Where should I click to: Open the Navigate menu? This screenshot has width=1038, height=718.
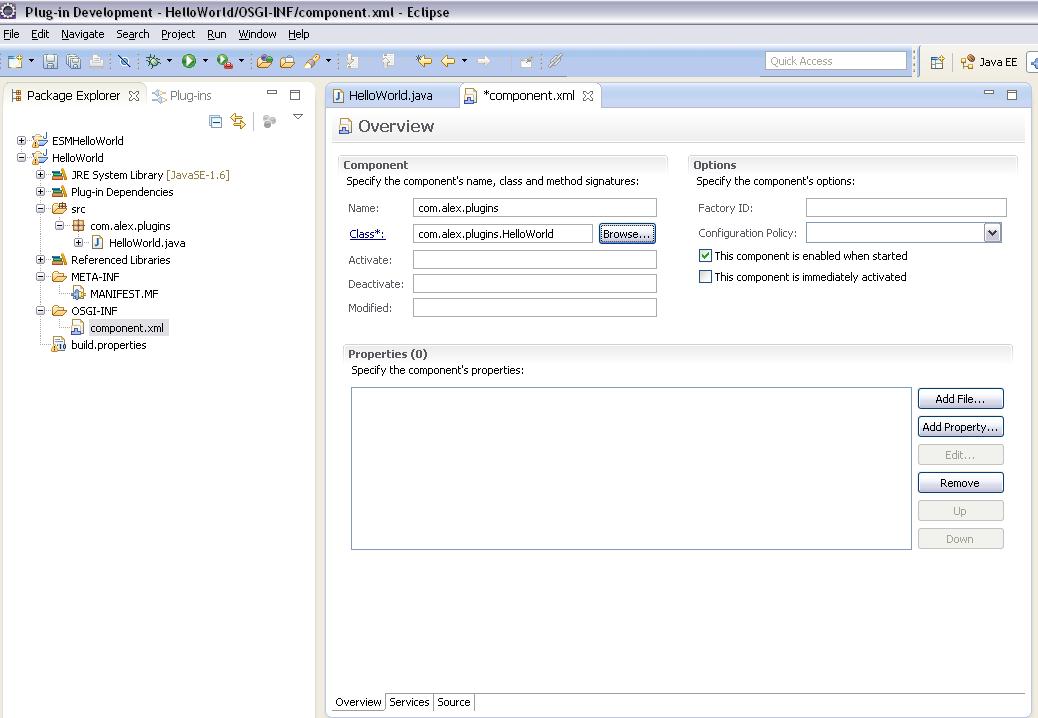coord(83,34)
